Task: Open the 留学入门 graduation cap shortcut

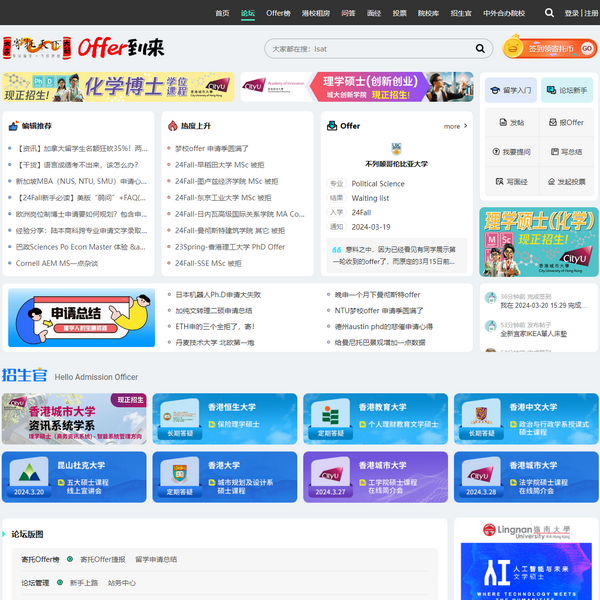Action: pos(509,90)
